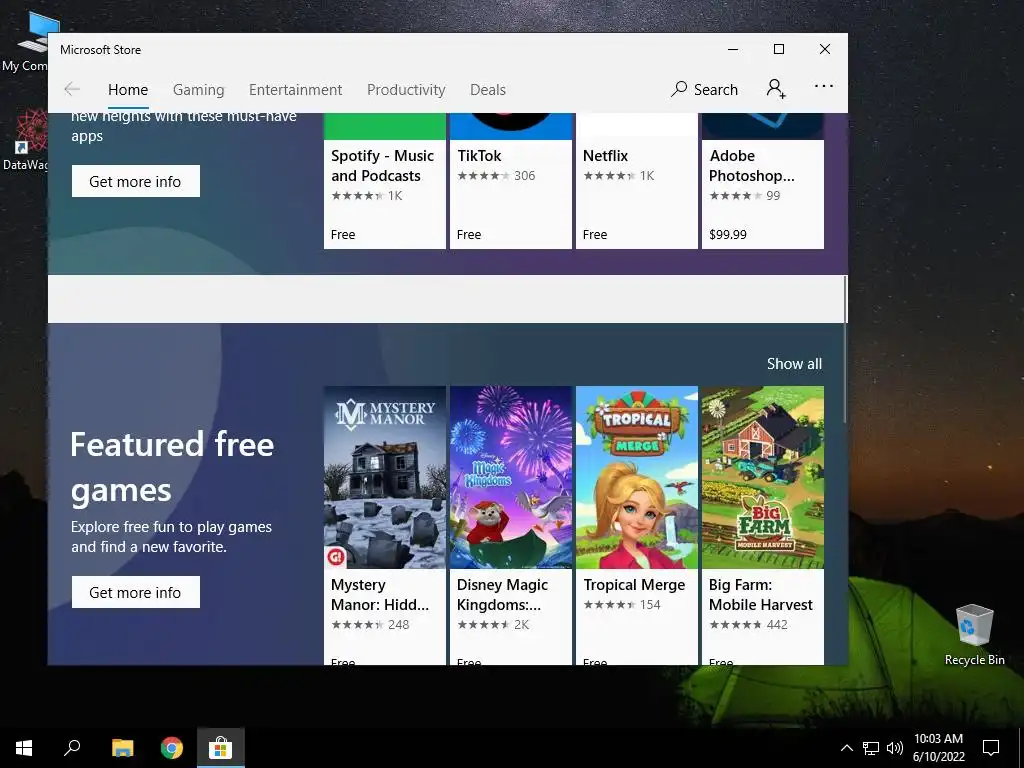
Task: Click Get more info under must-have apps
Action: click(136, 182)
